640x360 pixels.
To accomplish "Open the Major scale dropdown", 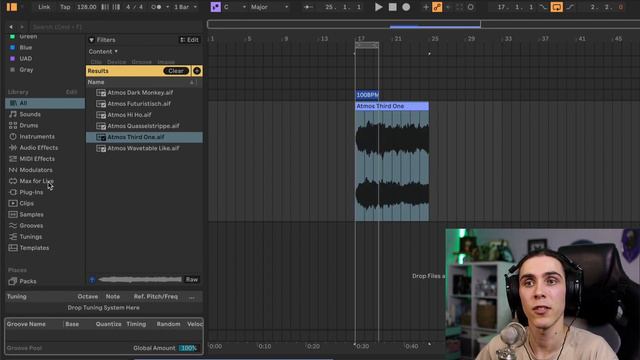I will 269,7.
